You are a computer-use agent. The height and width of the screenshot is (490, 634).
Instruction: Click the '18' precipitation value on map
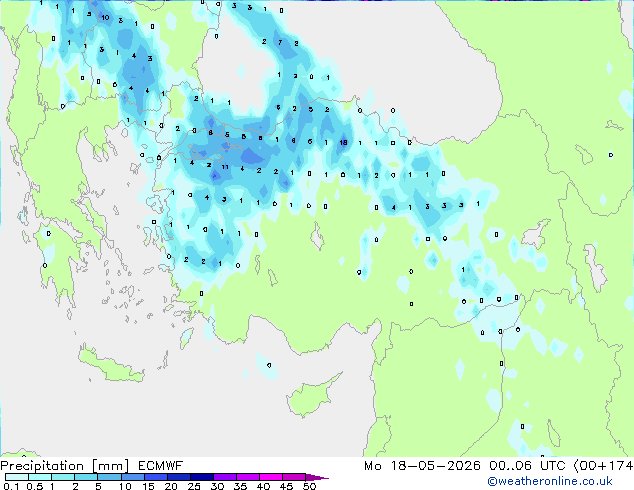(x=343, y=142)
